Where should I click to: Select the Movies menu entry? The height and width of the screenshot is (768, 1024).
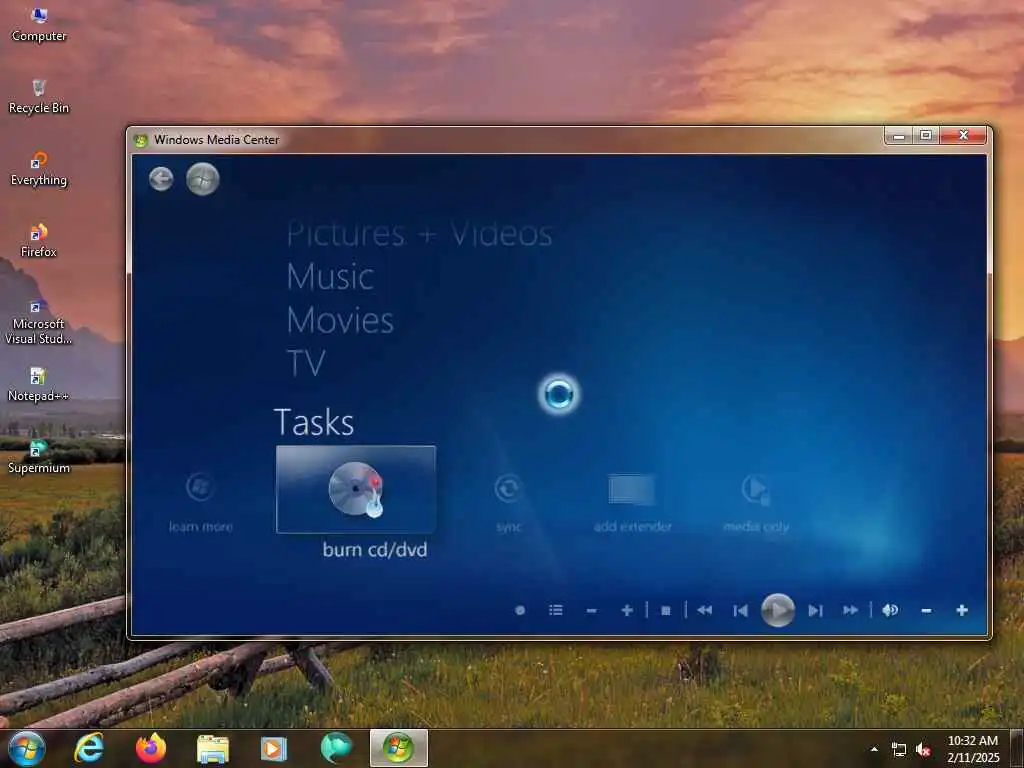[340, 320]
